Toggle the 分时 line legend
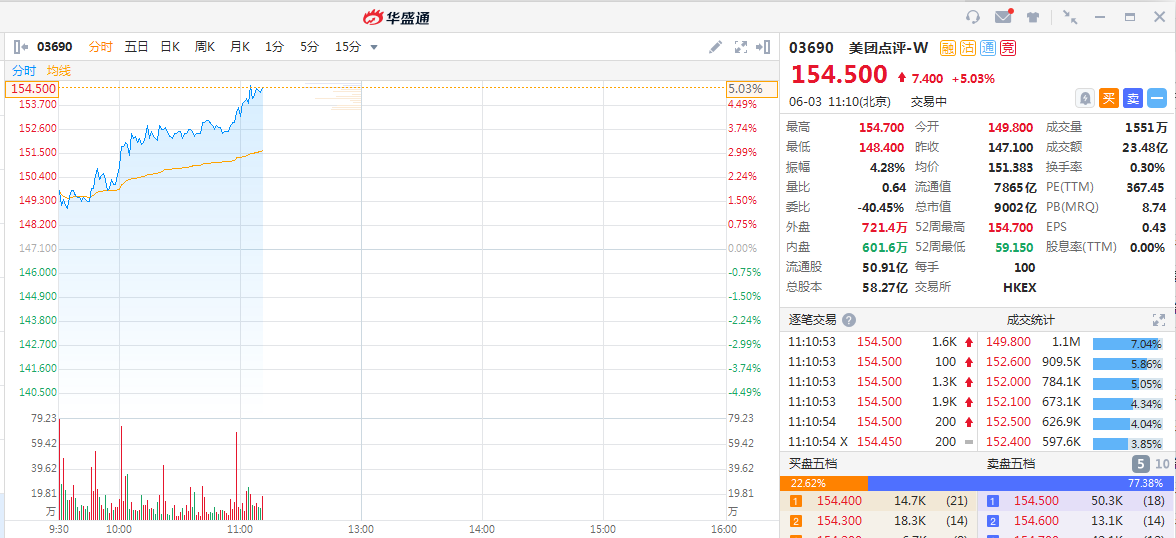1176x538 pixels. click(24, 71)
